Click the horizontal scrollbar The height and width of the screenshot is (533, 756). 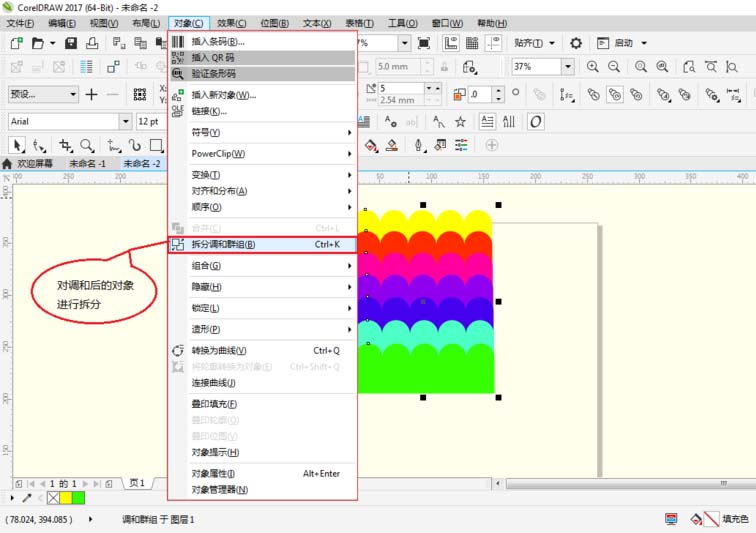pyautogui.click(x=631, y=483)
